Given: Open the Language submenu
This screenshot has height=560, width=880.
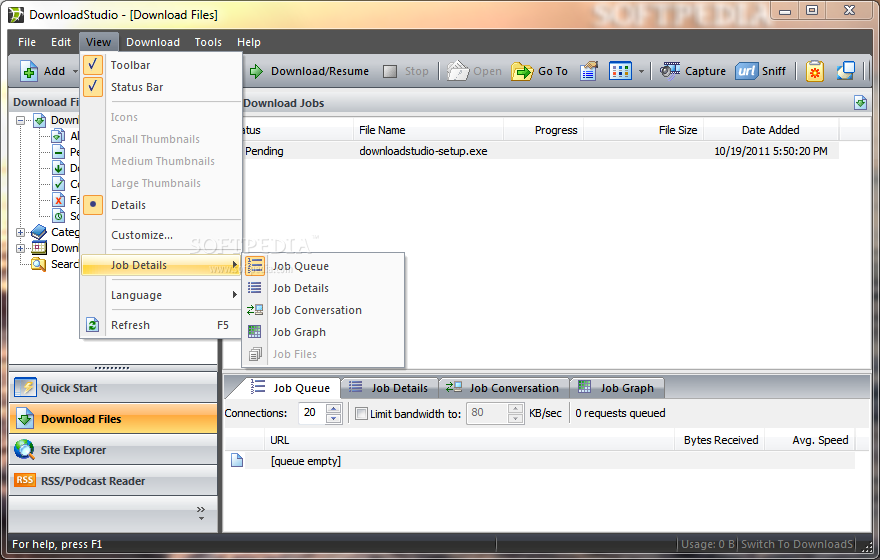Looking at the screenshot, I should (162, 295).
